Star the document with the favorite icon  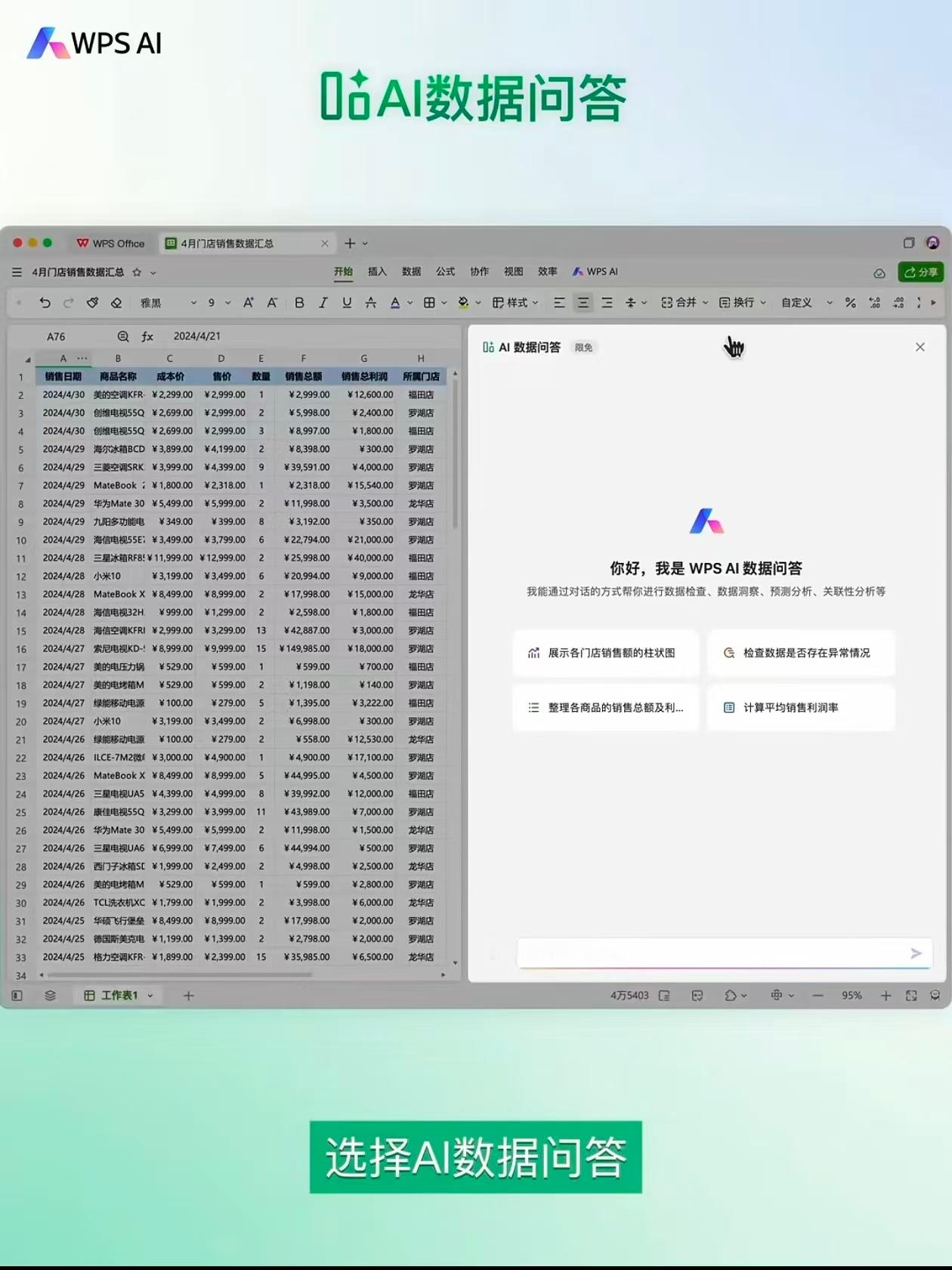pos(137,272)
